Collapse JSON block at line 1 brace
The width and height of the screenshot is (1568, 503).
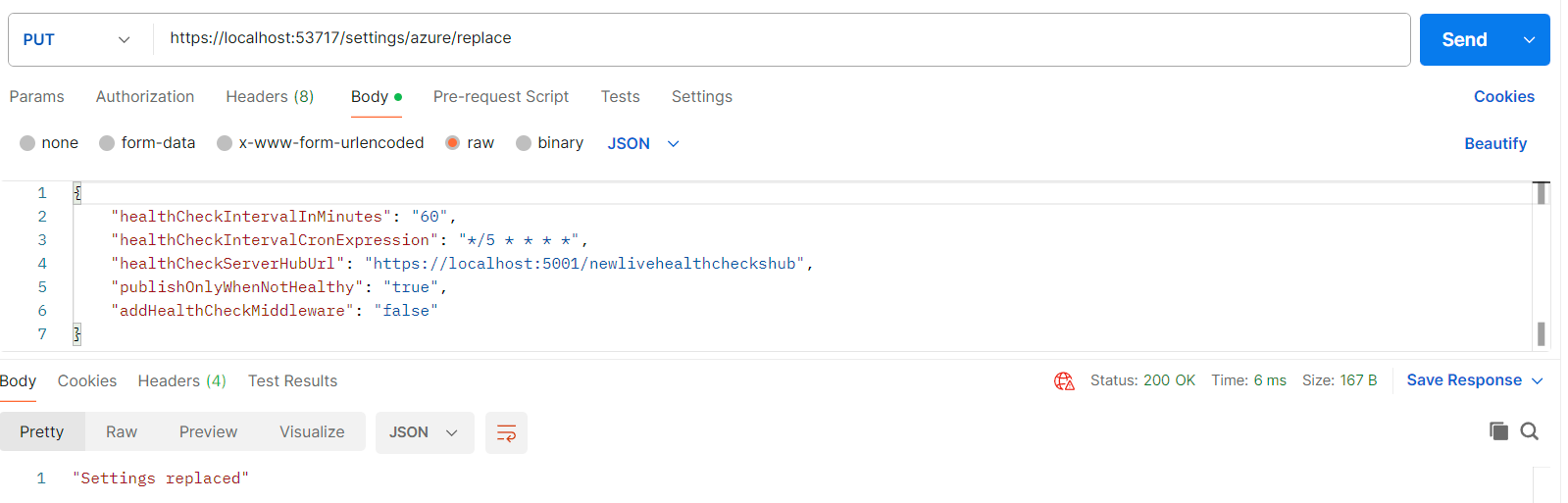[77, 192]
